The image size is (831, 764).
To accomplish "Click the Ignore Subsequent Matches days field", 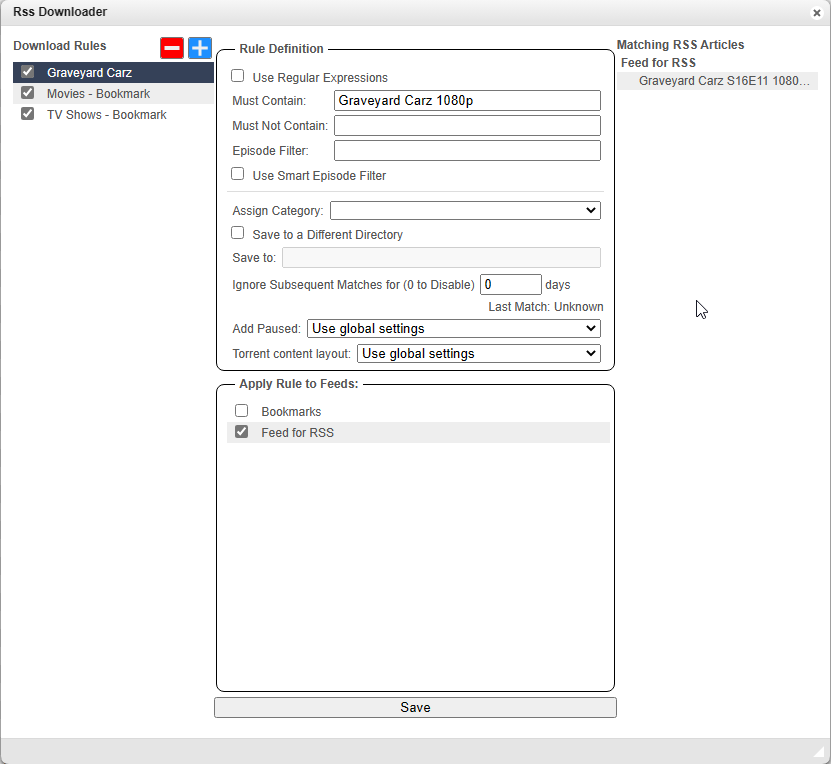I will 511,284.
